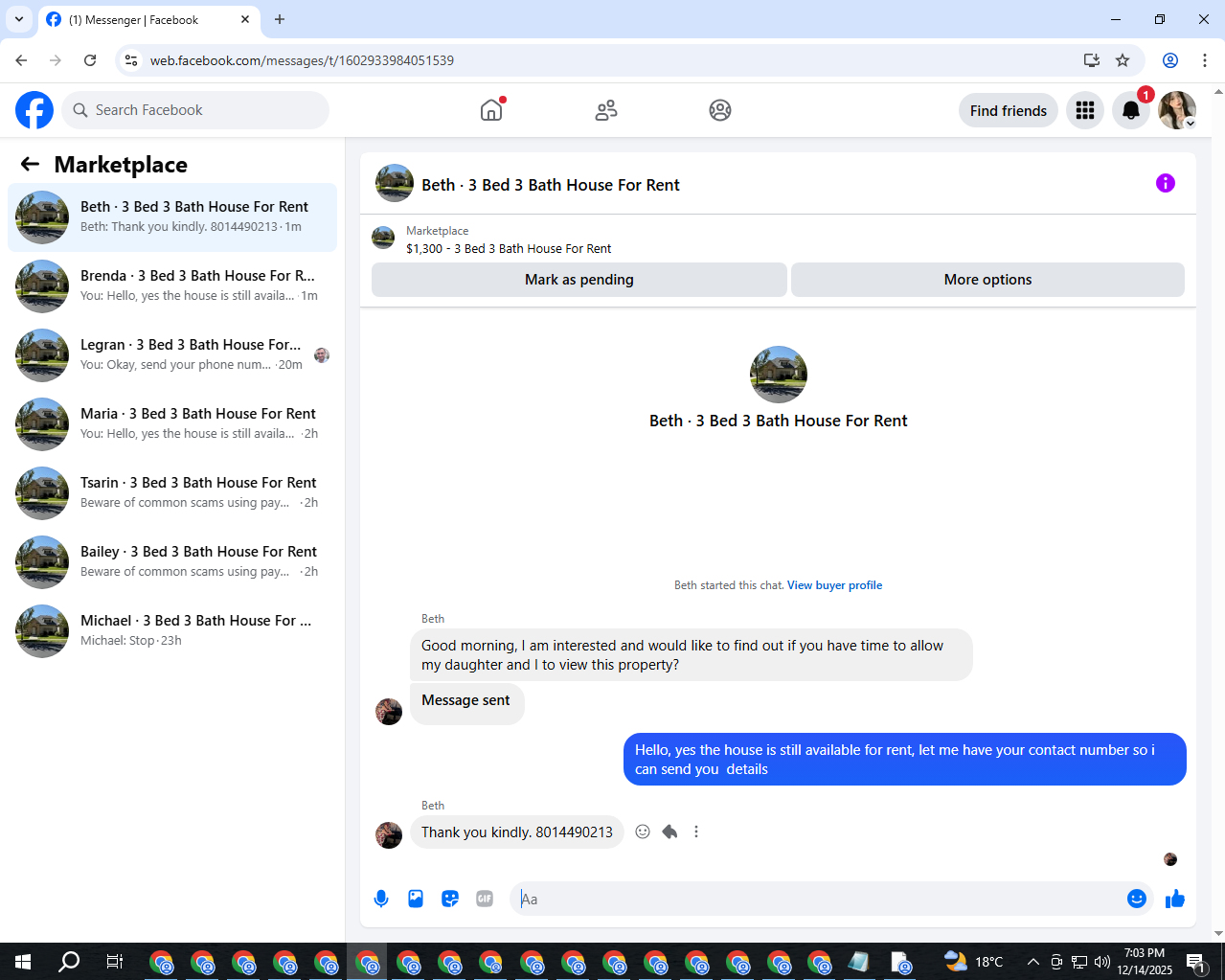
Task: Open Windows taskbar search
Action: tap(69, 961)
